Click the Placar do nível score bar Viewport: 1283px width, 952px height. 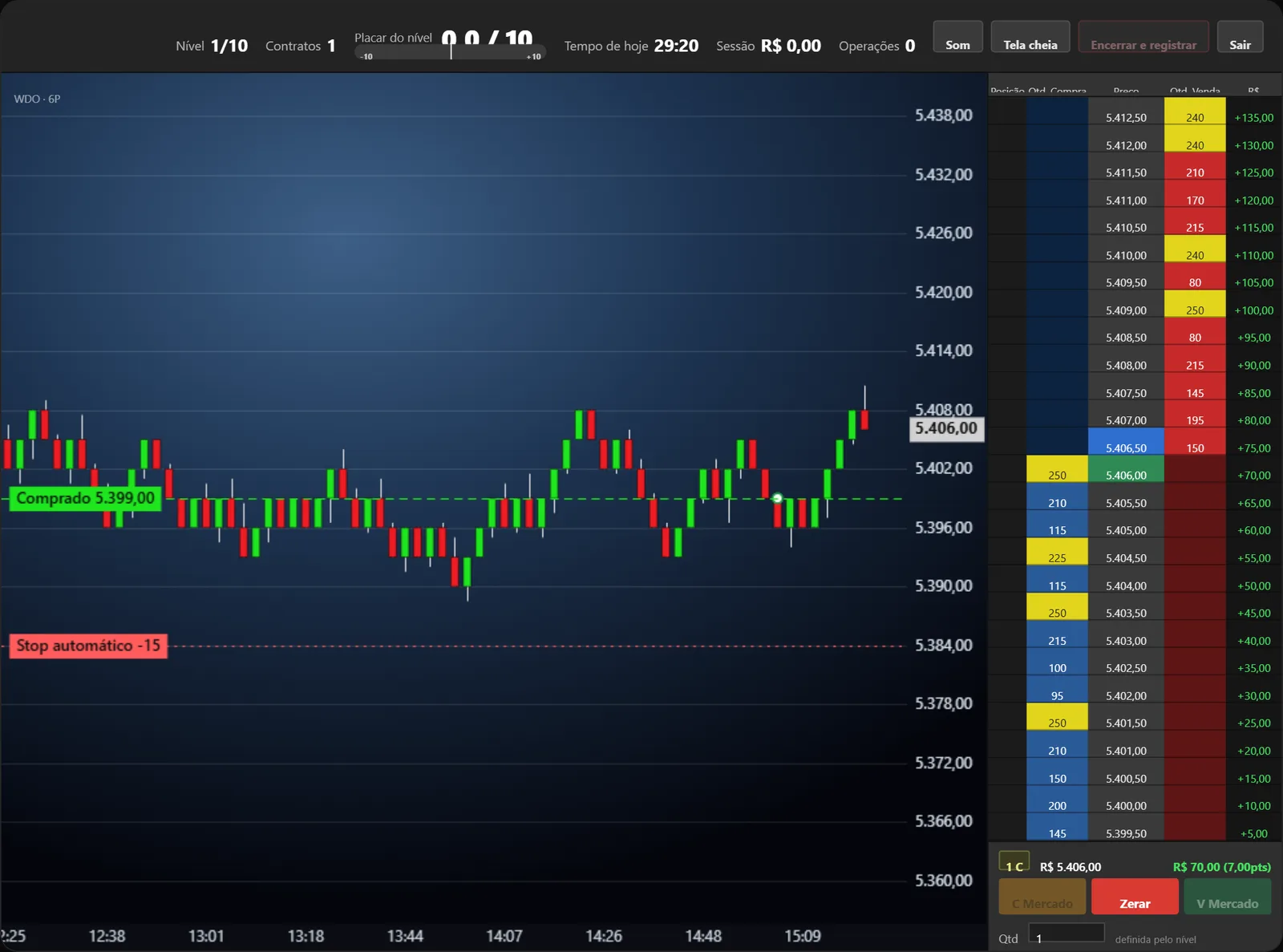pyautogui.click(x=451, y=53)
